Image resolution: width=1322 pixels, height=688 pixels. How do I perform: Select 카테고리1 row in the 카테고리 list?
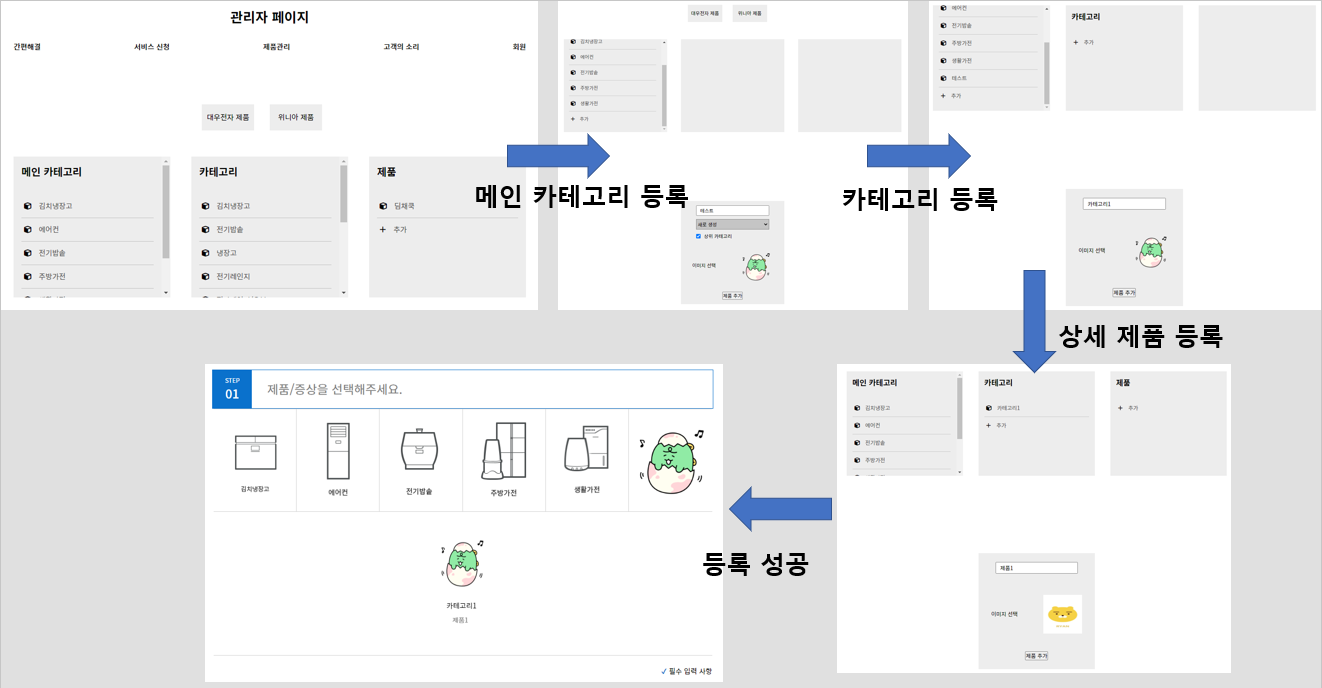(1037, 408)
